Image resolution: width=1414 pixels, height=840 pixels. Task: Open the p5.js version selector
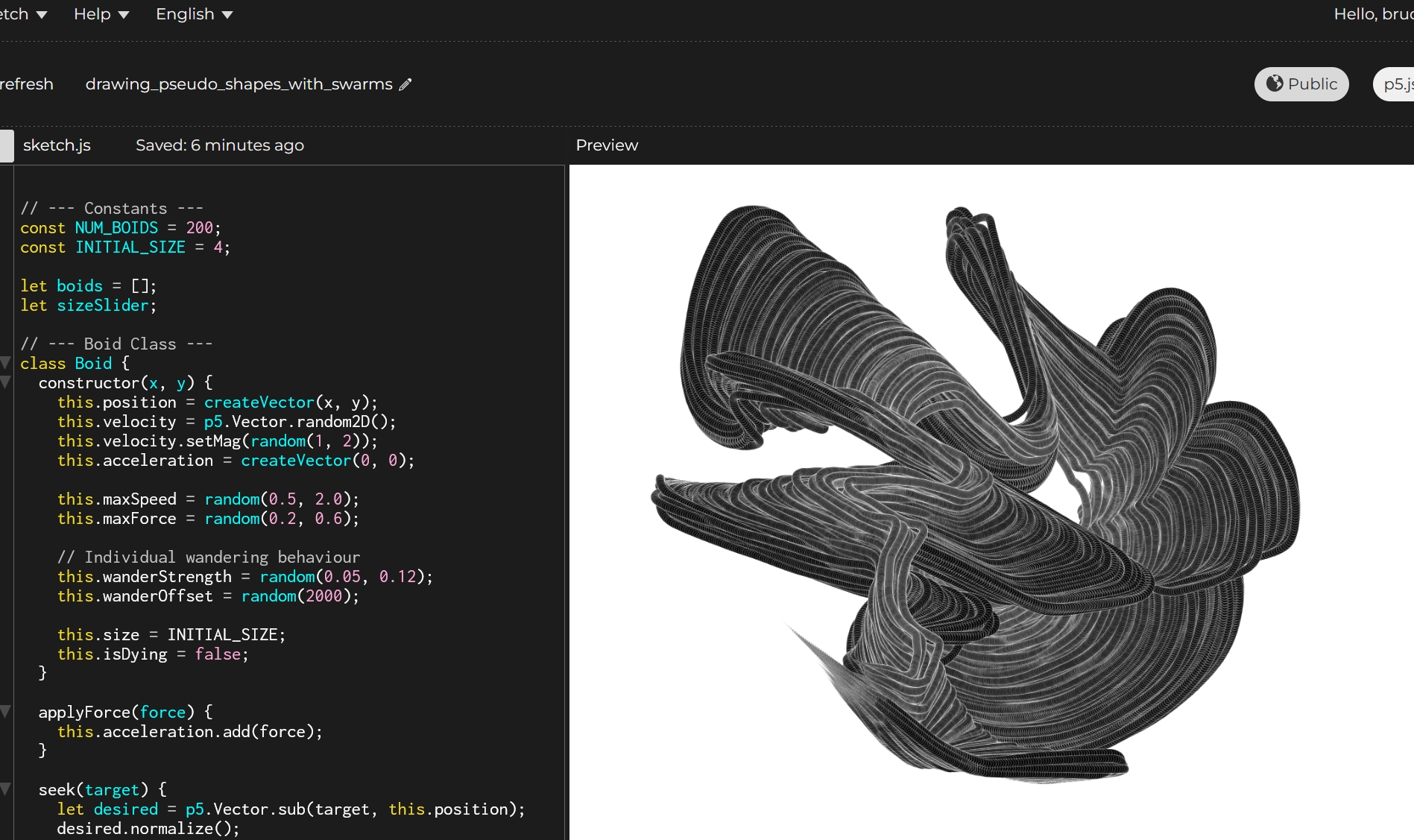(1395, 84)
